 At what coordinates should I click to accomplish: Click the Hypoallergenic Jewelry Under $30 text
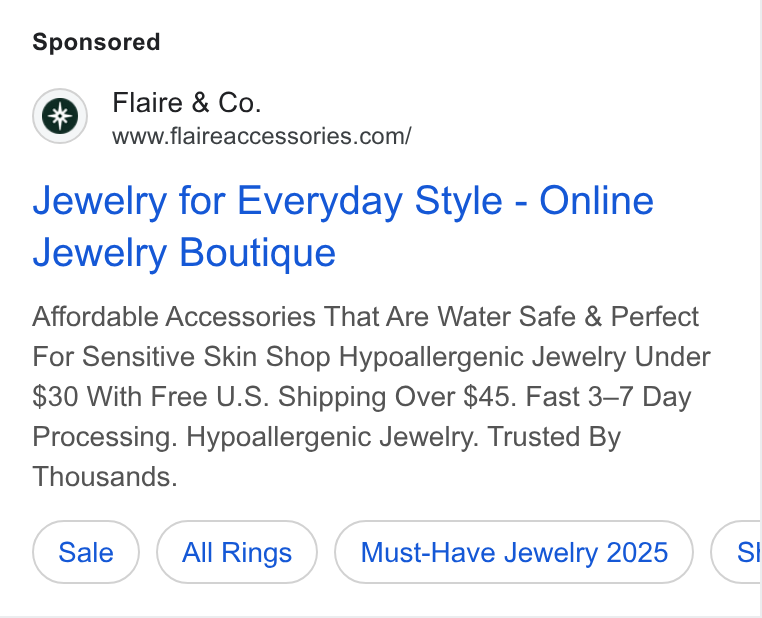[x=371, y=377]
